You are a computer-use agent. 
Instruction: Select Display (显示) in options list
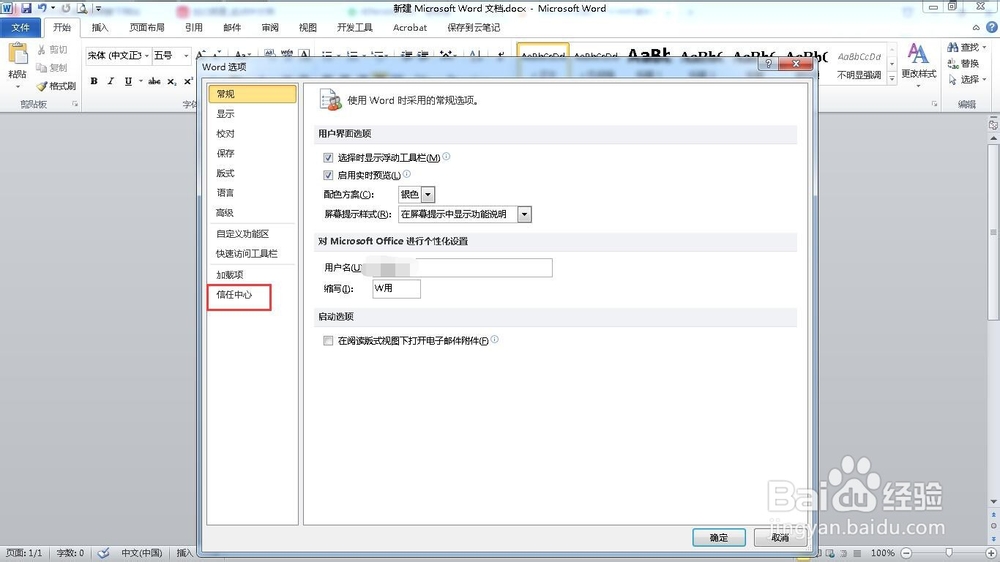pyautogui.click(x=253, y=114)
